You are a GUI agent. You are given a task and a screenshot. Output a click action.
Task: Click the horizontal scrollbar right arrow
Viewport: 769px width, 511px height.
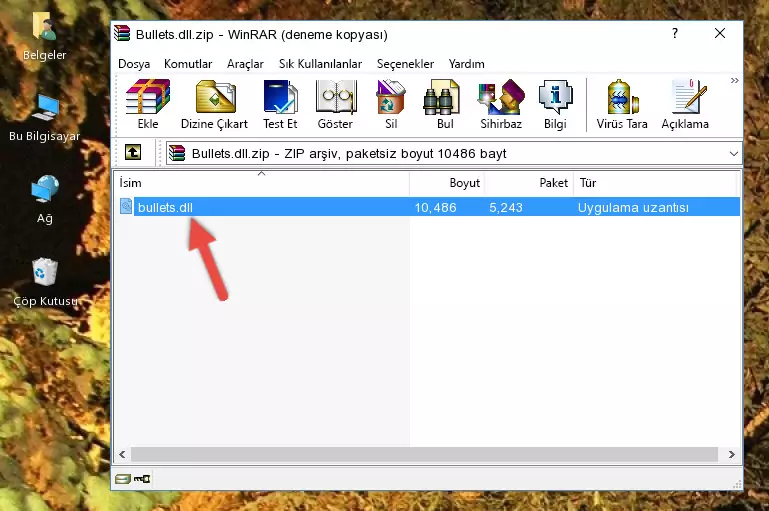tap(731, 455)
